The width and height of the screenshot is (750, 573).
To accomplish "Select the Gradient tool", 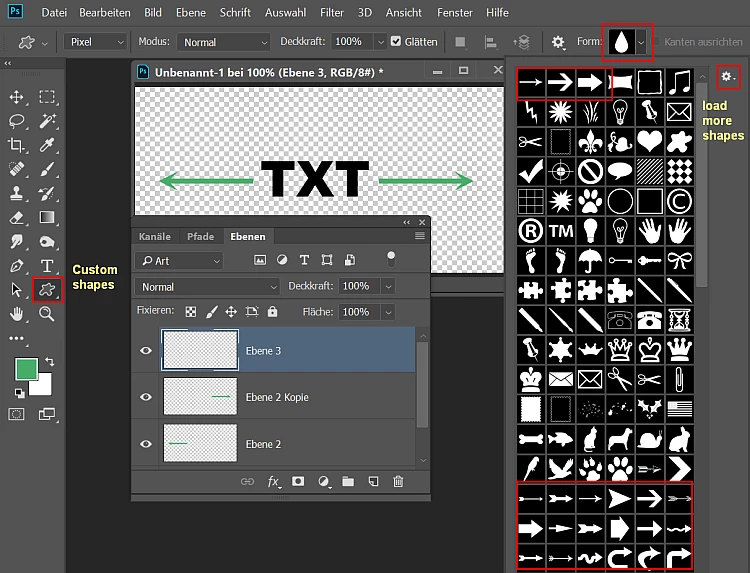I will tap(47, 217).
